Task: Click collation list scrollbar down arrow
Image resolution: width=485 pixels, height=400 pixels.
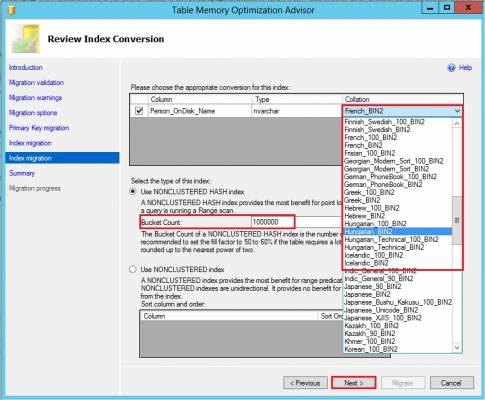Action: pyautogui.click(x=457, y=348)
